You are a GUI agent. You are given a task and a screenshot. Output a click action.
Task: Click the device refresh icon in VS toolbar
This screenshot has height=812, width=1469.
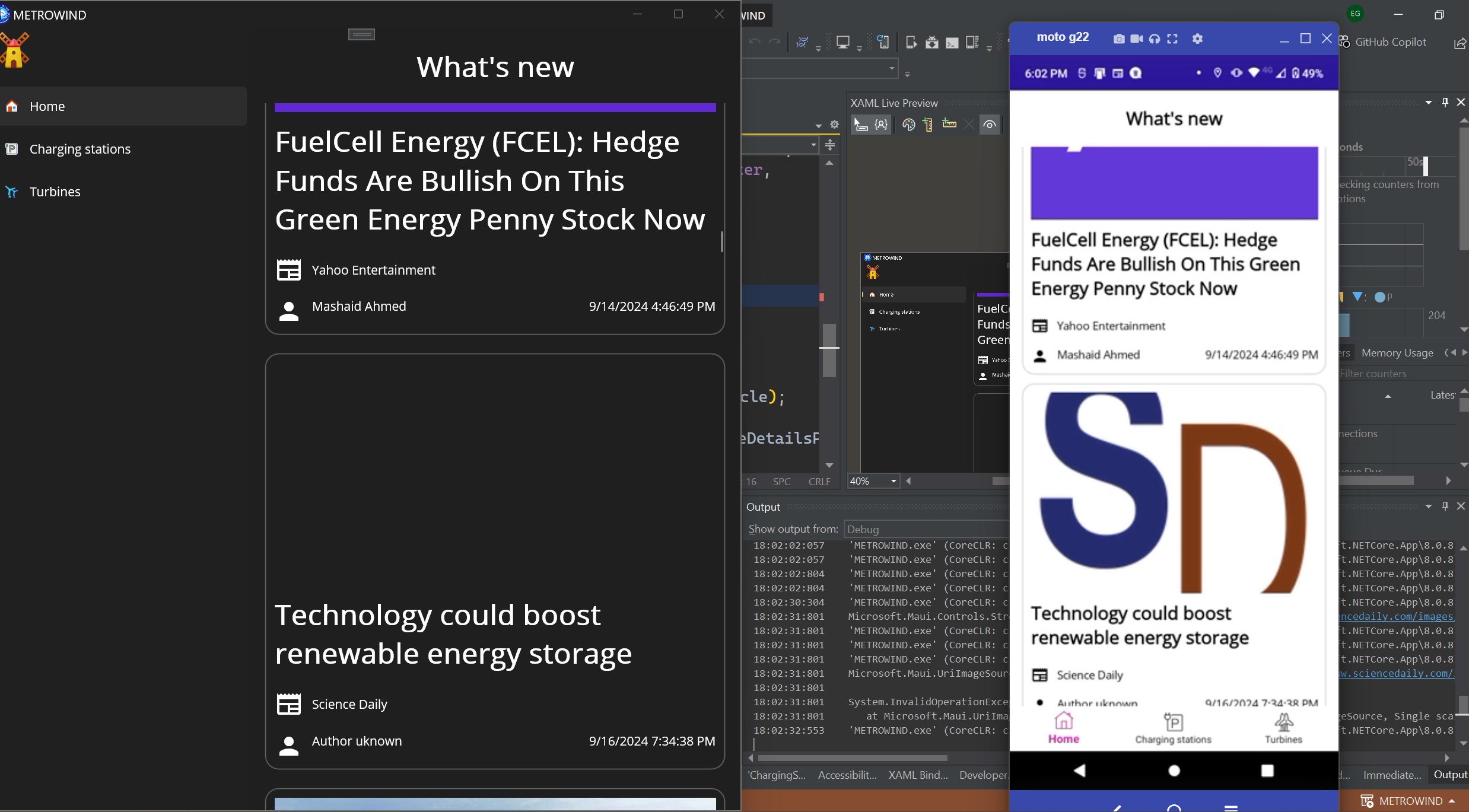[x=883, y=42]
